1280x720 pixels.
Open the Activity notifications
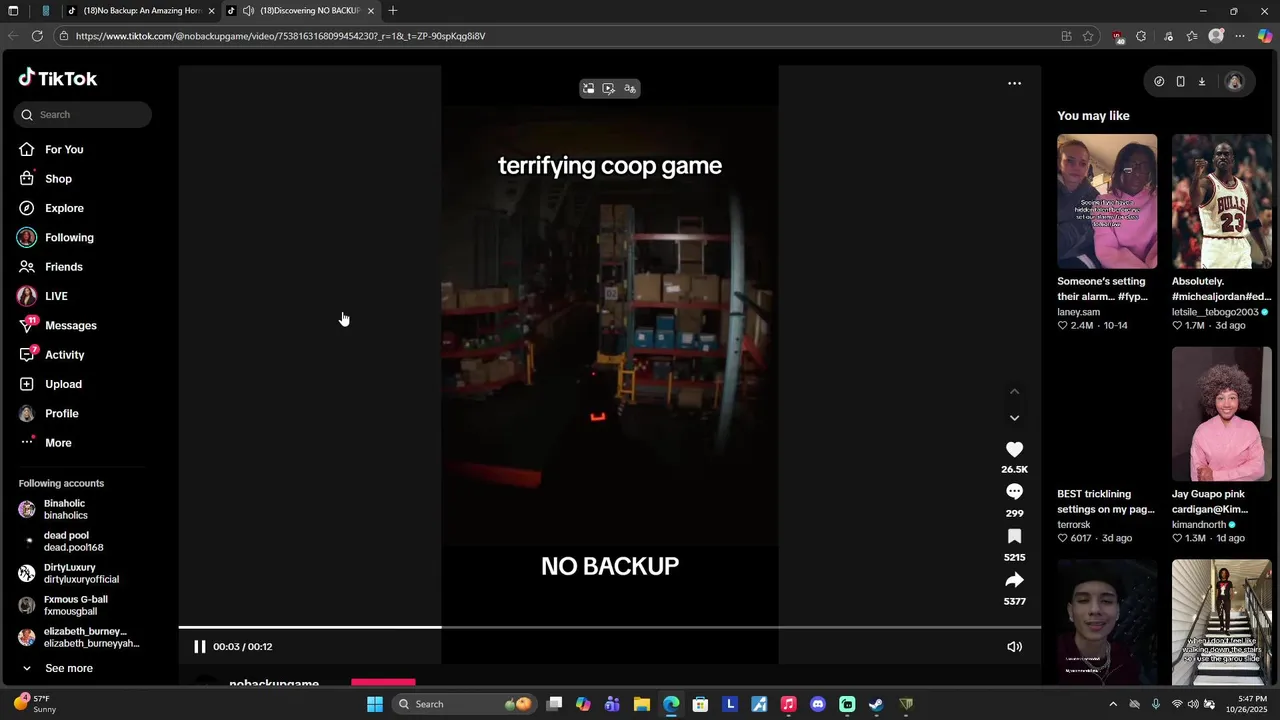[52, 355]
